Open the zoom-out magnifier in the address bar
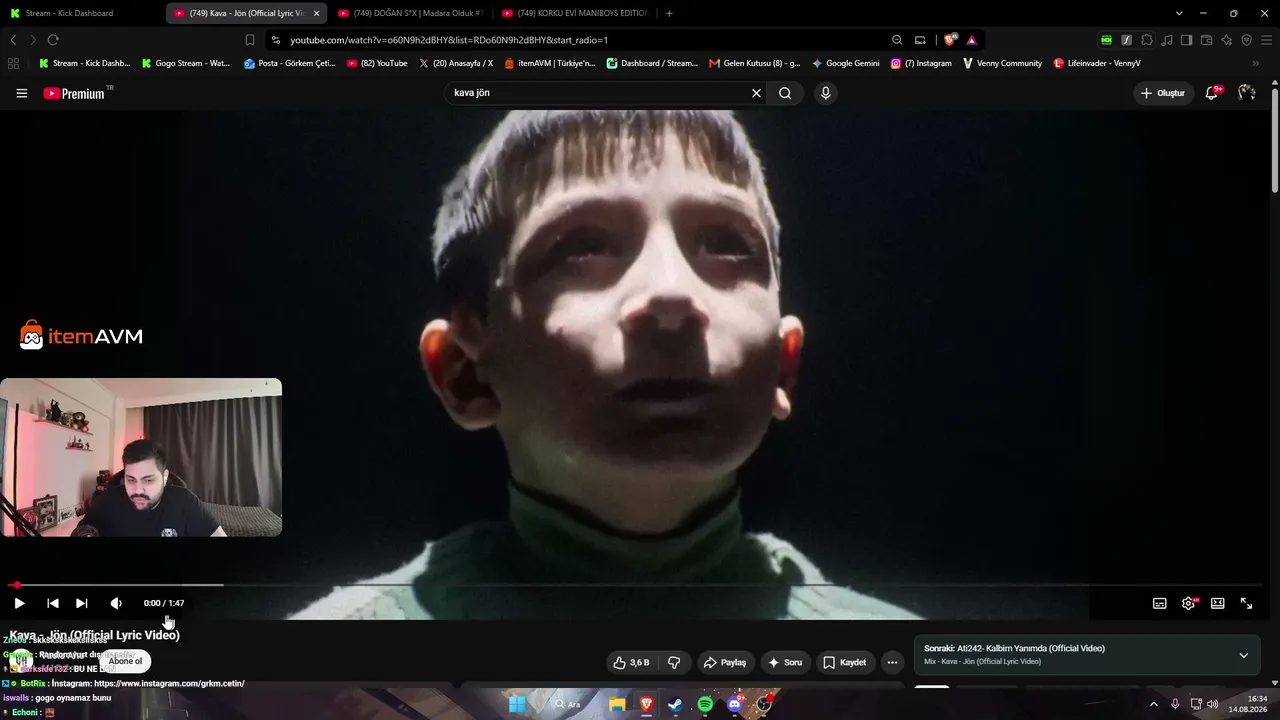Screen dimensions: 1280x720 click(x=897, y=40)
